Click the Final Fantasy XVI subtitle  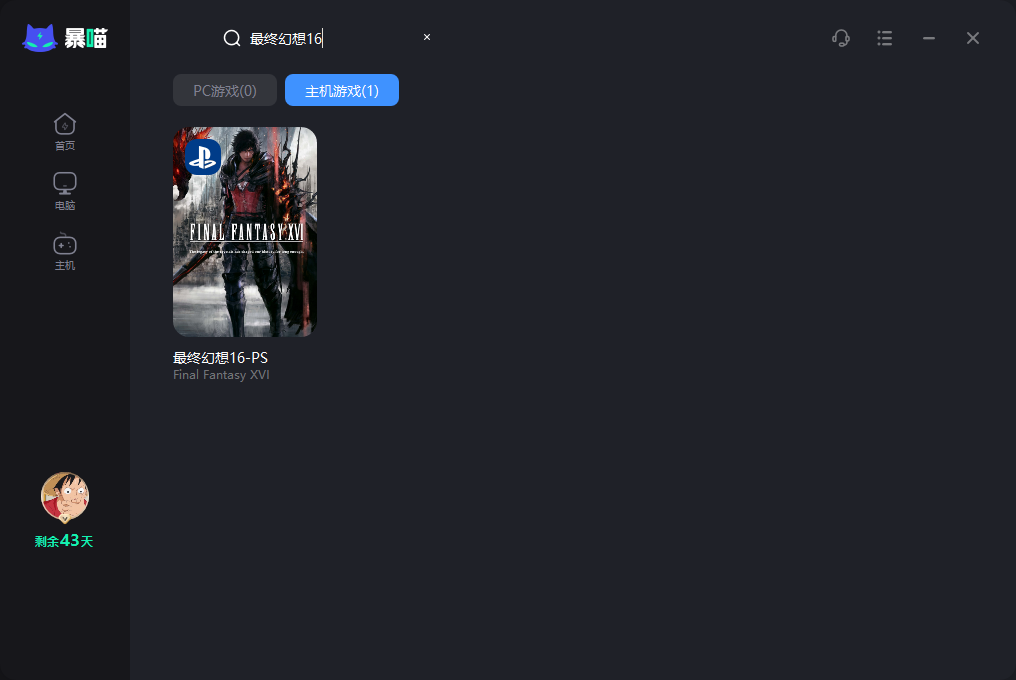click(221, 375)
